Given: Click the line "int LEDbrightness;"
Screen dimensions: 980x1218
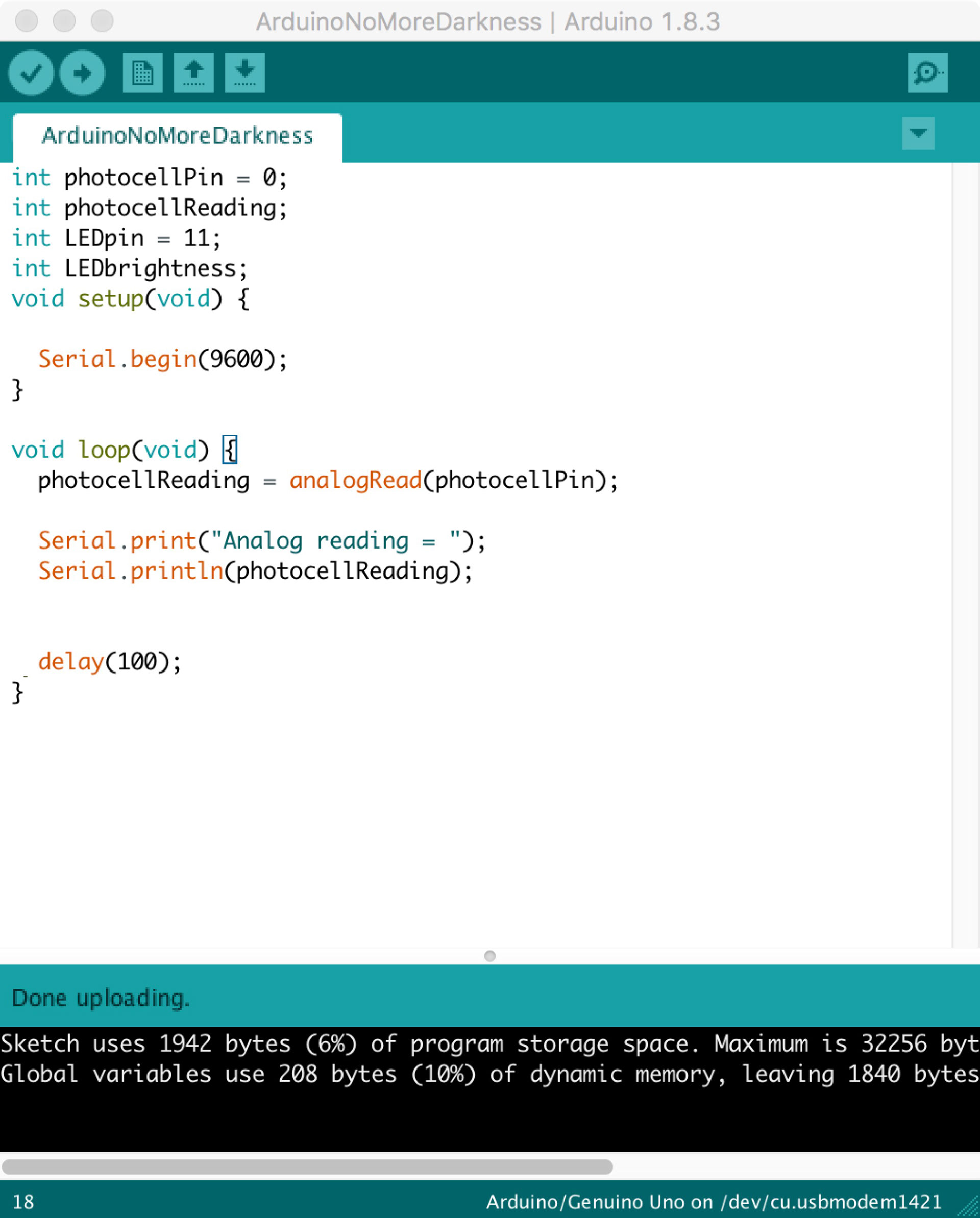Looking at the screenshot, I should click(130, 268).
